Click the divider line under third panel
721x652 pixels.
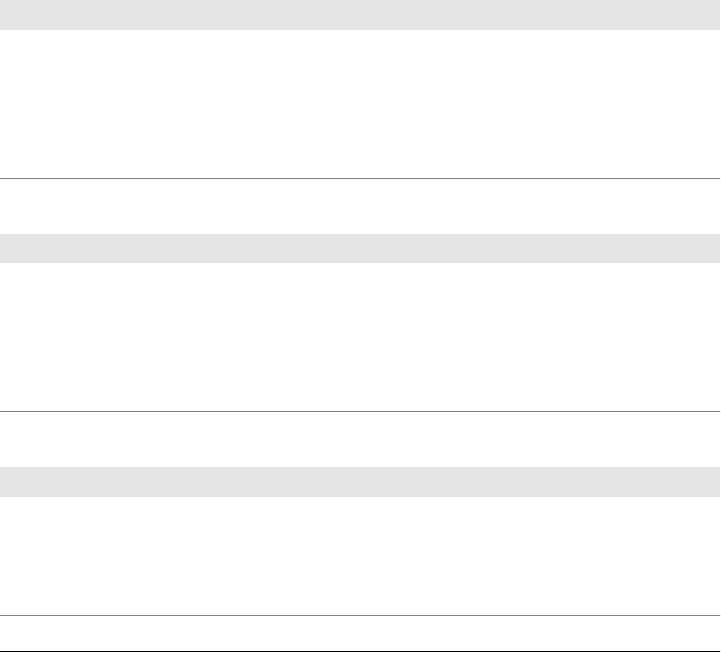(360, 615)
